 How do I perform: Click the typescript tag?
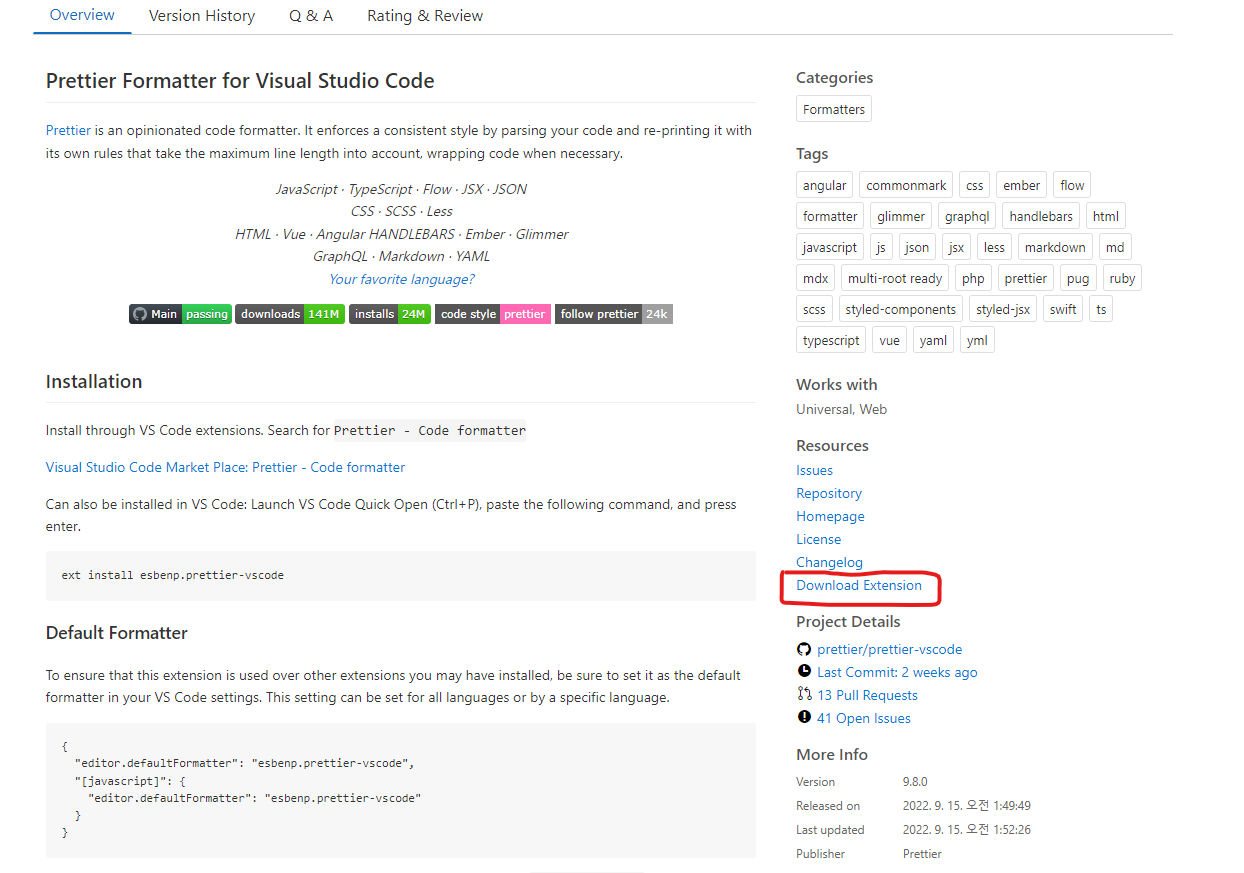(830, 339)
